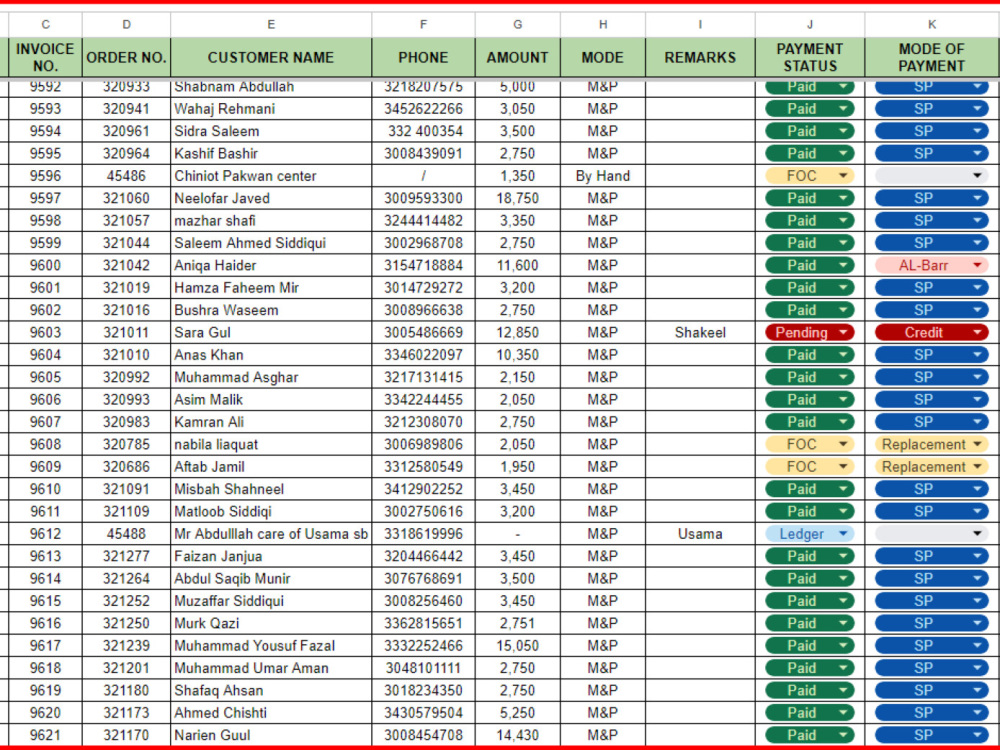Click the ORDER NO. header cell

click(126, 57)
